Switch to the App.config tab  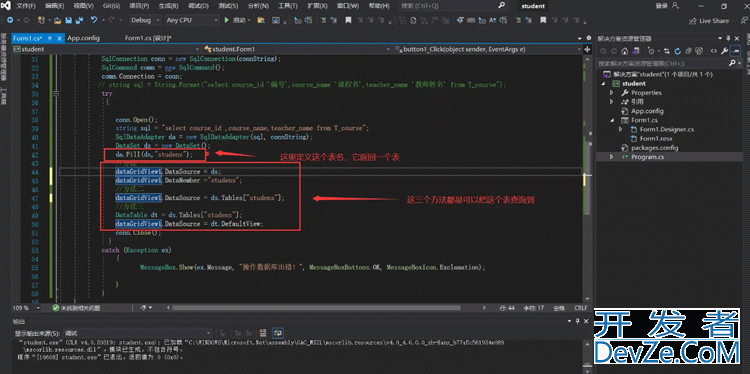pyautogui.click(x=83, y=38)
